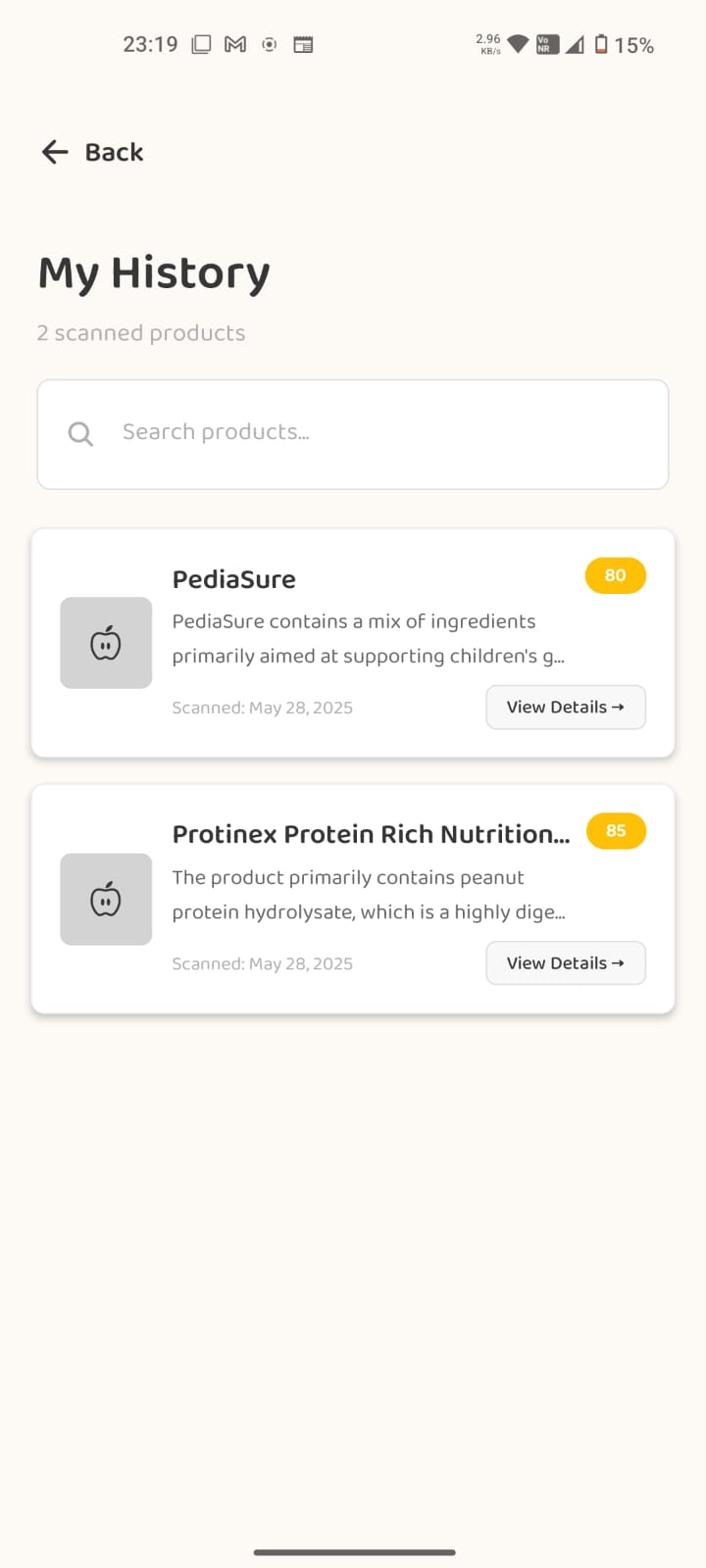Tap the yellow score badge showing 80
This screenshot has width=706, height=1568.
(615, 575)
